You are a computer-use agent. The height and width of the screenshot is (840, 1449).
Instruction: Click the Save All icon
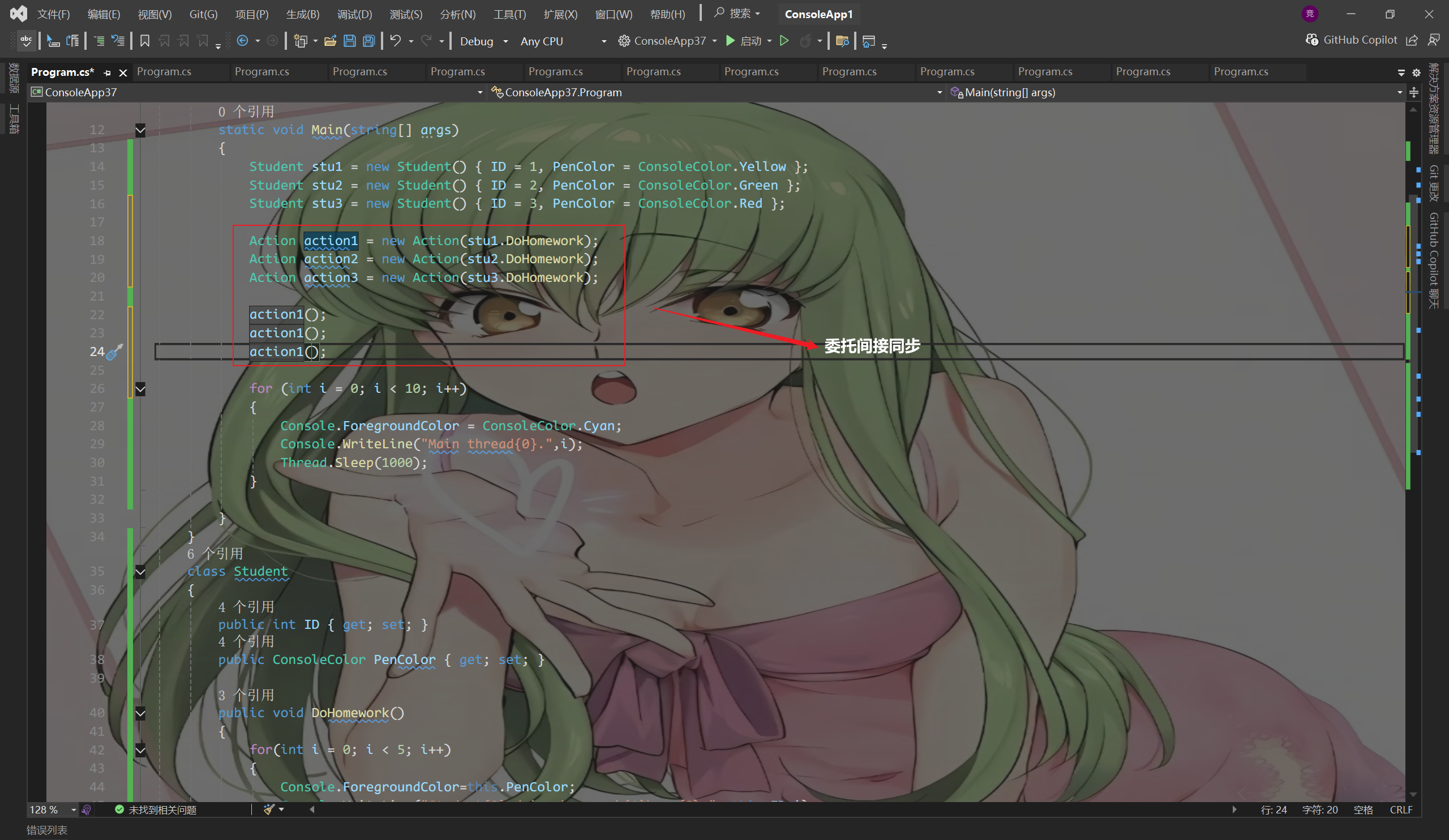pyautogui.click(x=369, y=41)
